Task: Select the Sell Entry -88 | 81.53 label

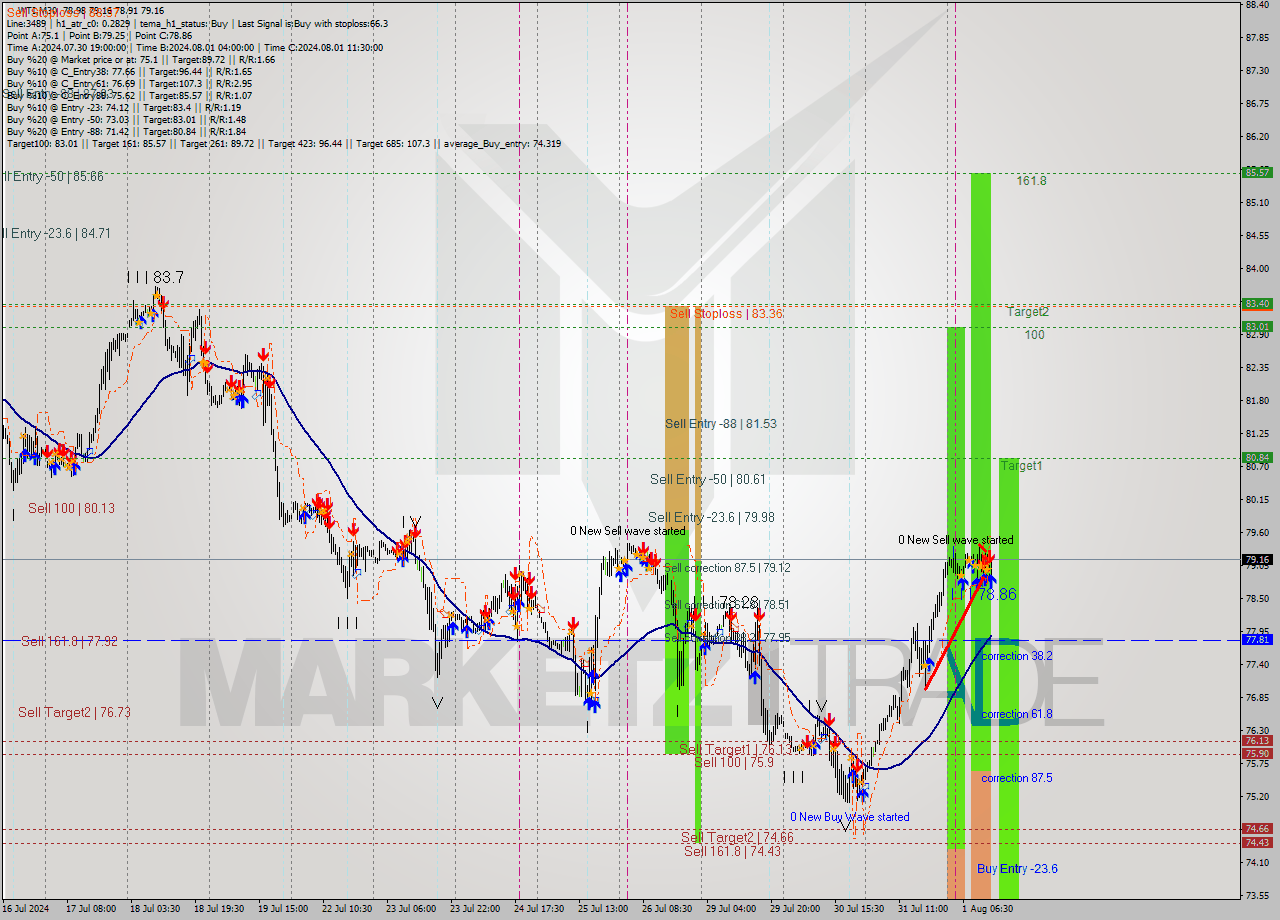Action: [720, 424]
